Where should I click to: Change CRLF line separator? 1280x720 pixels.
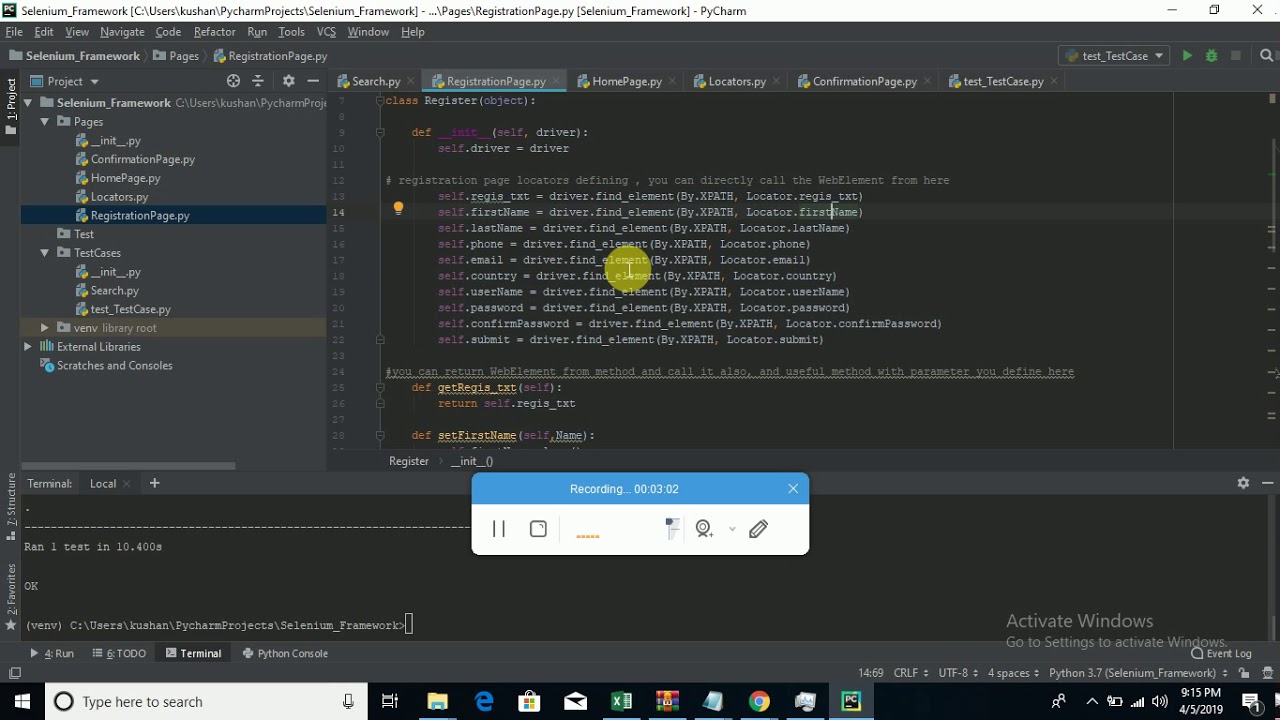click(x=910, y=673)
